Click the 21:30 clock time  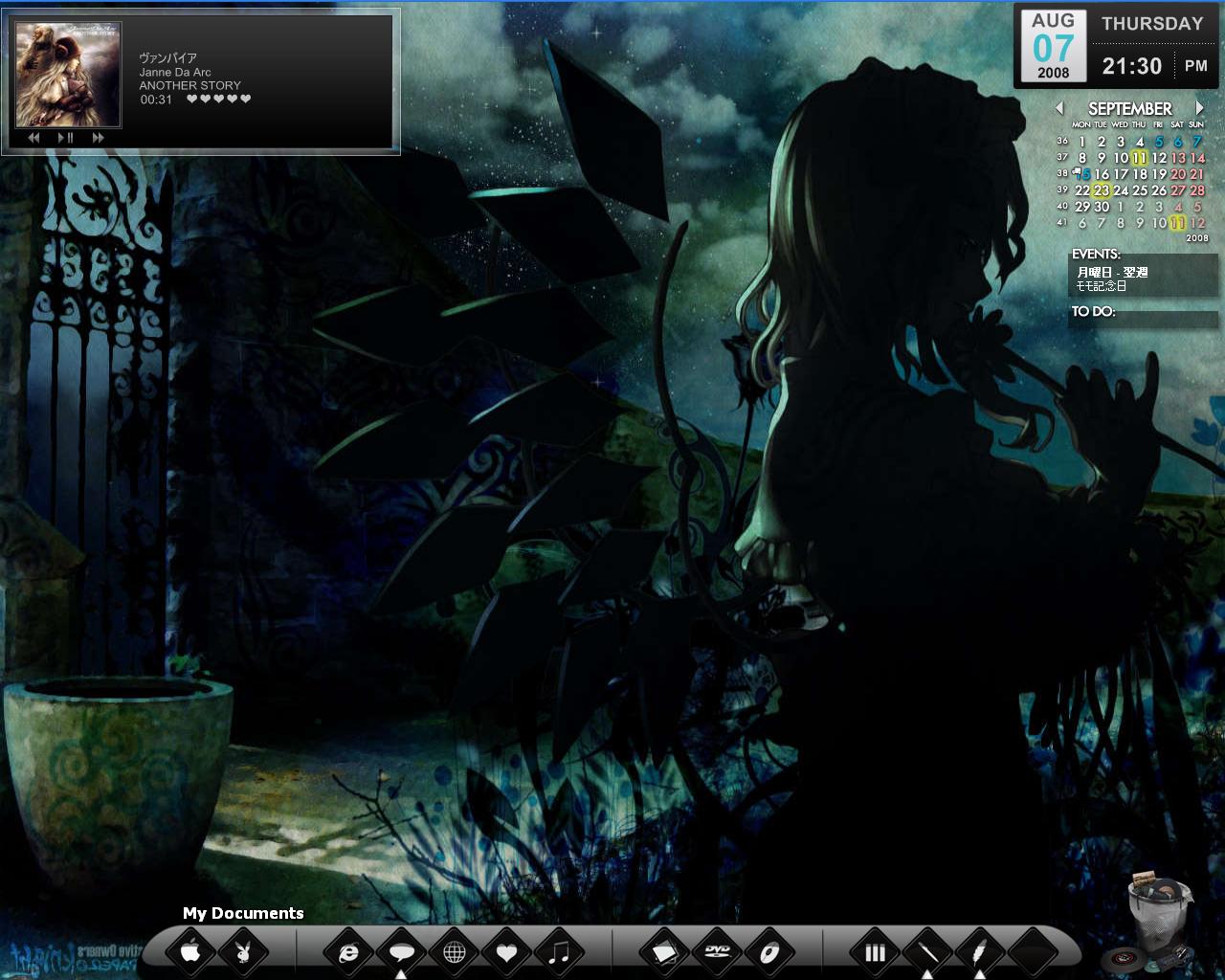coord(1132,66)
